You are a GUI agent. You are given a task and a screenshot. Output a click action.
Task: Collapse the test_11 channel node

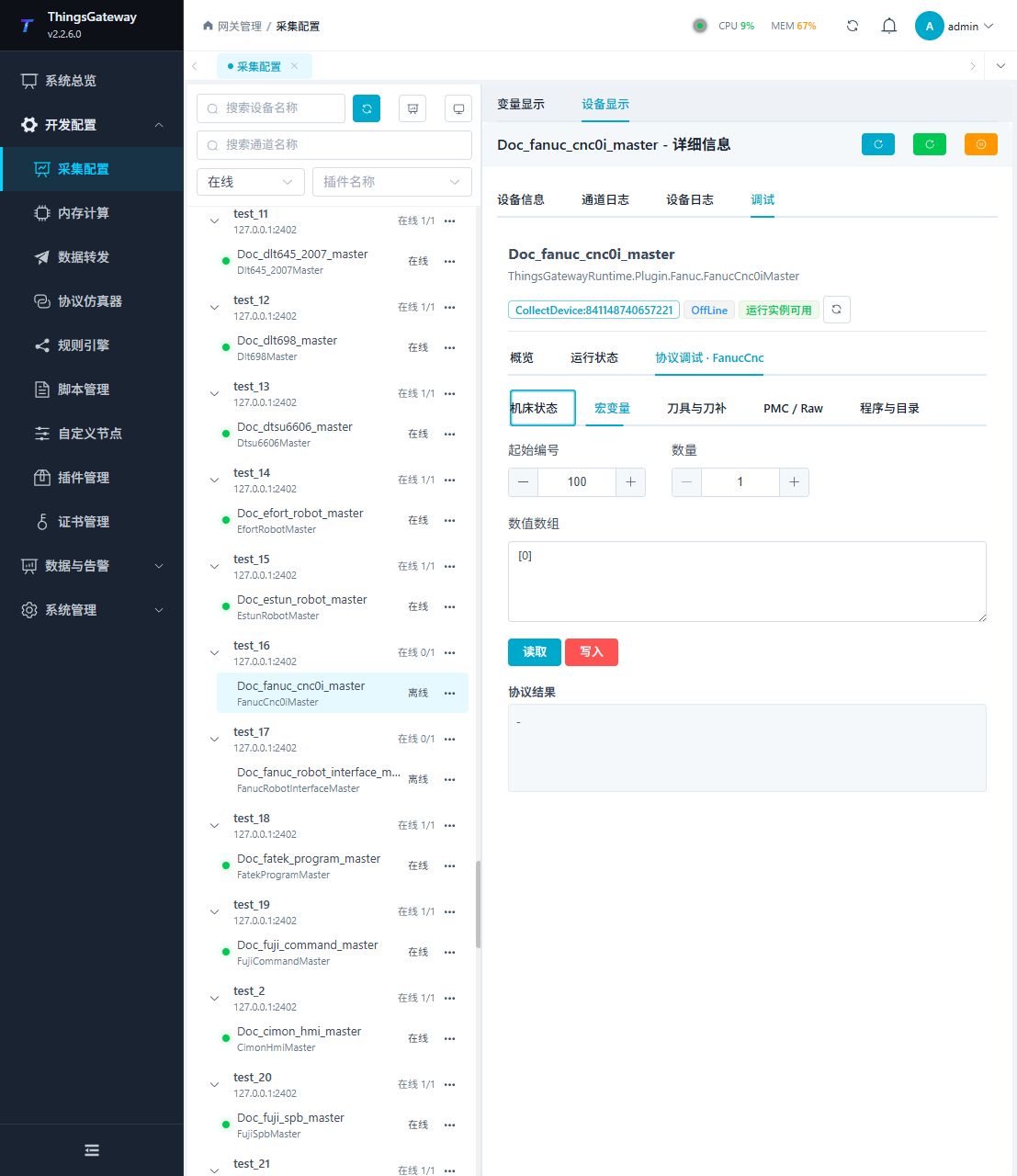tap(214, 220)
